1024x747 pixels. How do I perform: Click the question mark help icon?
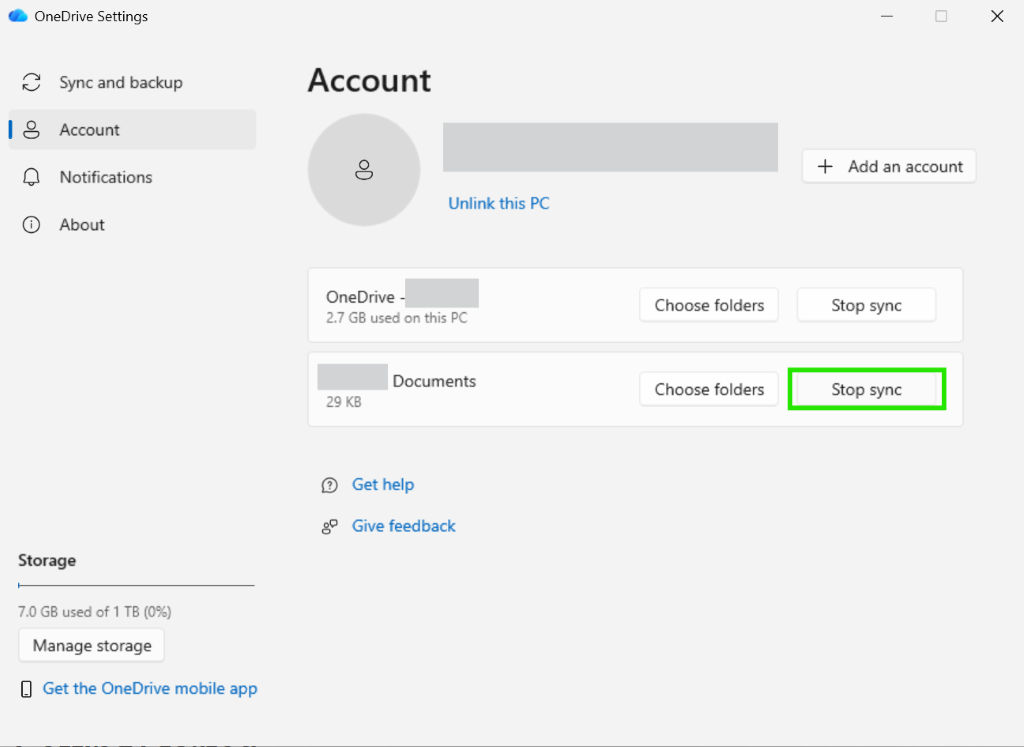coord(330,485)
